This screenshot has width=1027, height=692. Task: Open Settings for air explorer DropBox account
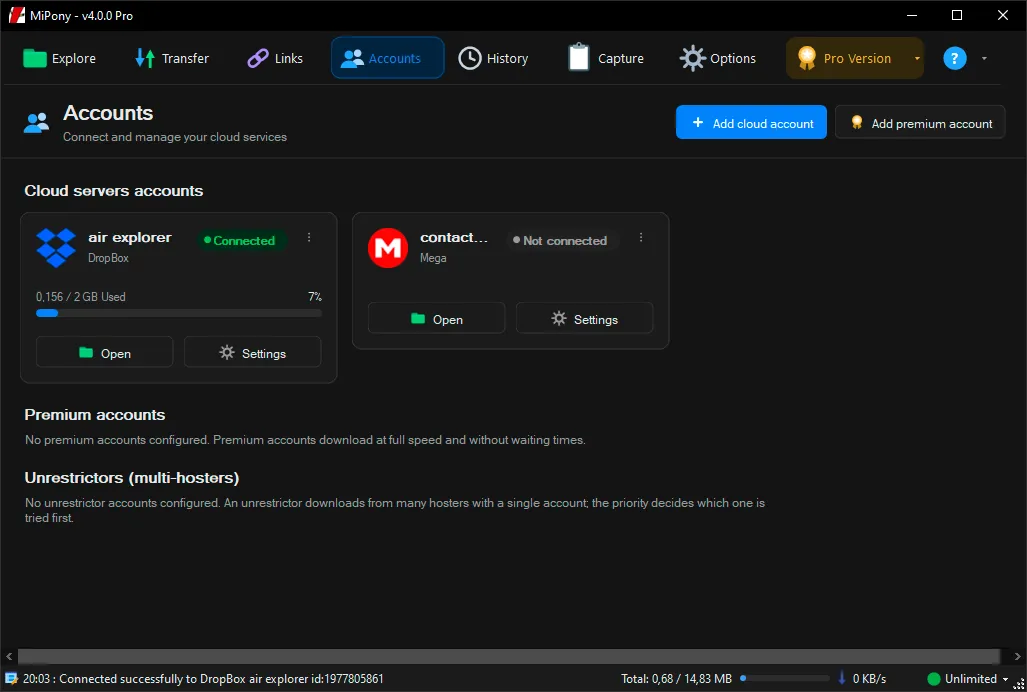coord(253,353)
